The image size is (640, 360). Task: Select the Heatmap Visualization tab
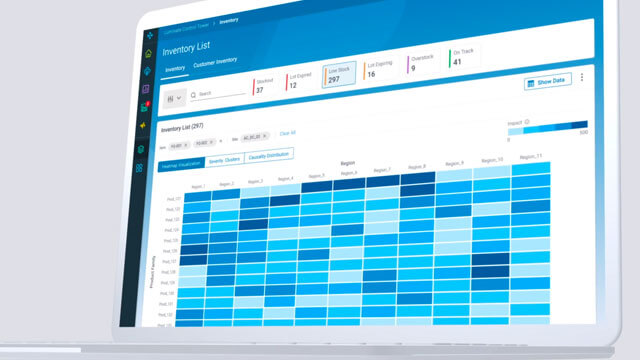(181, 164)
